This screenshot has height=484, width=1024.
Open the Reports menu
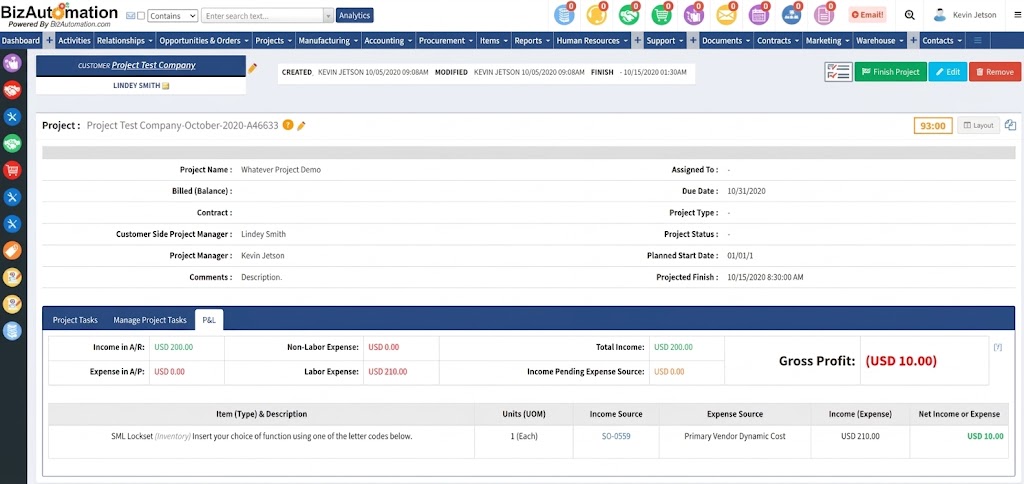(x=532, y=40)
